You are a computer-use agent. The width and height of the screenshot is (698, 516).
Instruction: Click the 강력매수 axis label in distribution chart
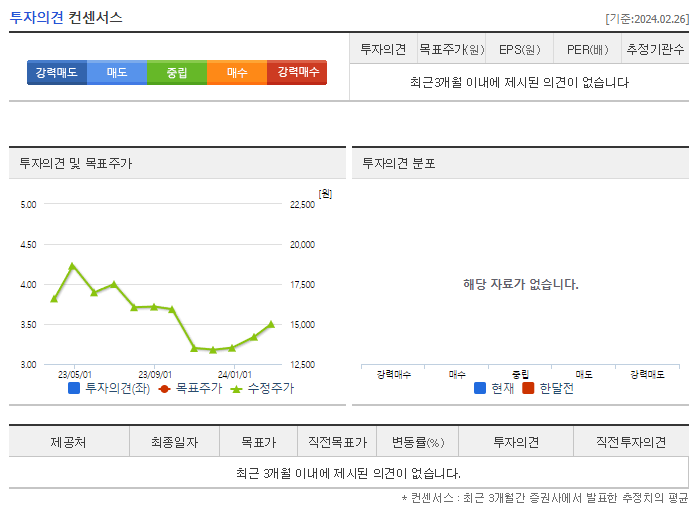tap(394, 375)
